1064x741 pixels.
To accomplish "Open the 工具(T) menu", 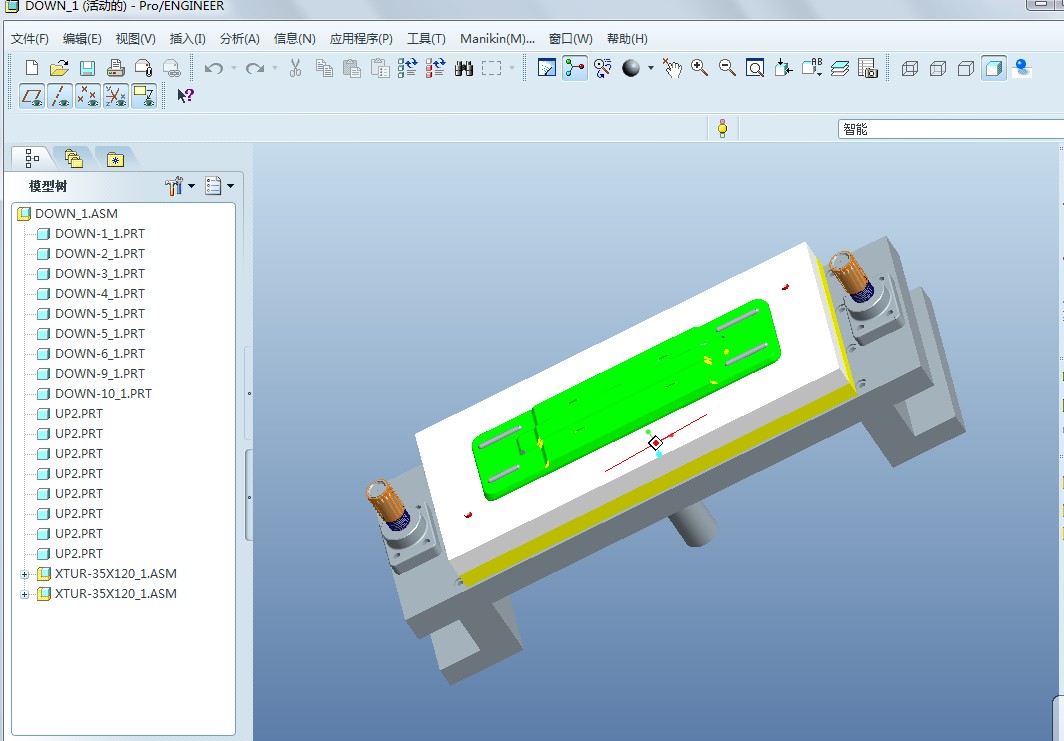I will pos(426,39).
